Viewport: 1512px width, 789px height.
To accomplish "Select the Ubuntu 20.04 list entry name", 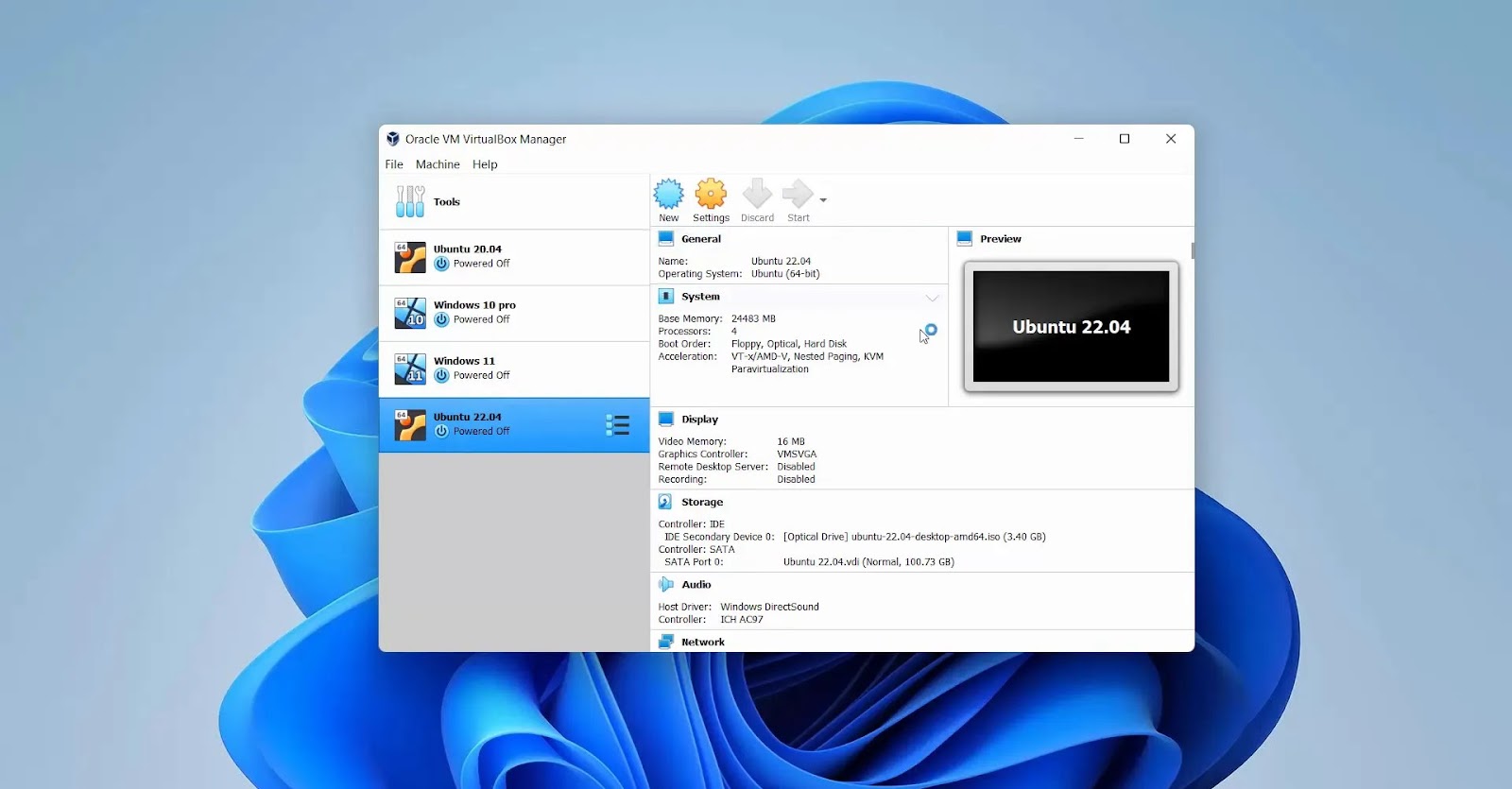I will tap(468, 249).
